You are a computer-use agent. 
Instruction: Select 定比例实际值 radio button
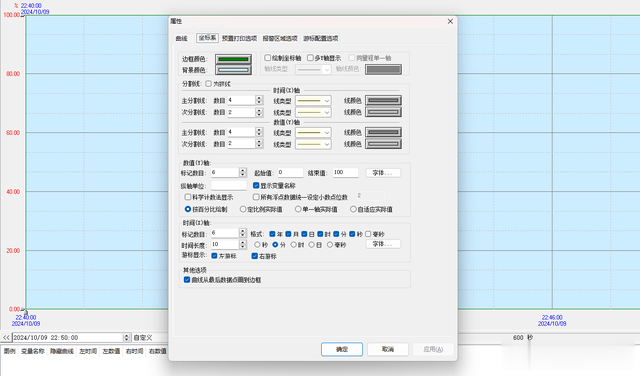243,209
